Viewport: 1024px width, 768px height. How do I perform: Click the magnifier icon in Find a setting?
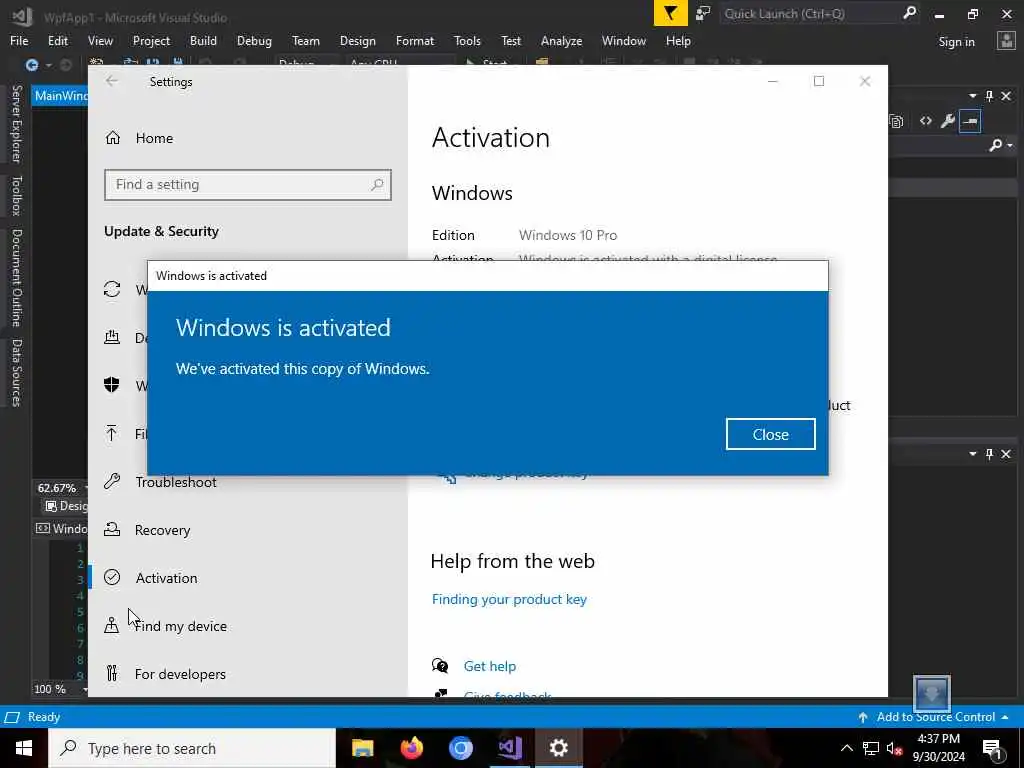(x=377, y=185)
